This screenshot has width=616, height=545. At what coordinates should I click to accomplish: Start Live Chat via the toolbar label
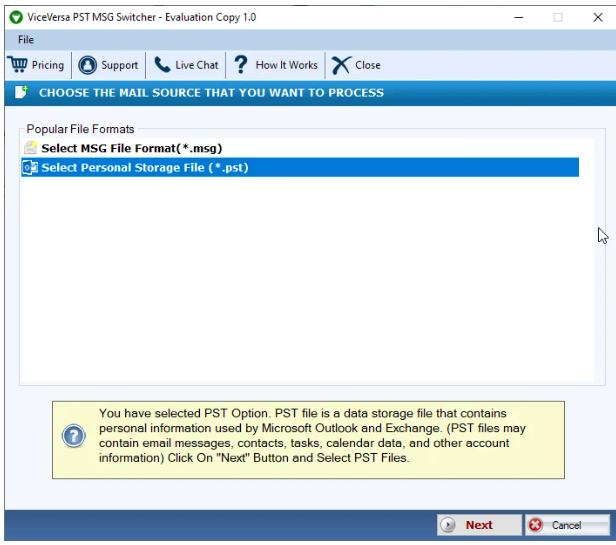pyautogui.click(x=196, y=65)
